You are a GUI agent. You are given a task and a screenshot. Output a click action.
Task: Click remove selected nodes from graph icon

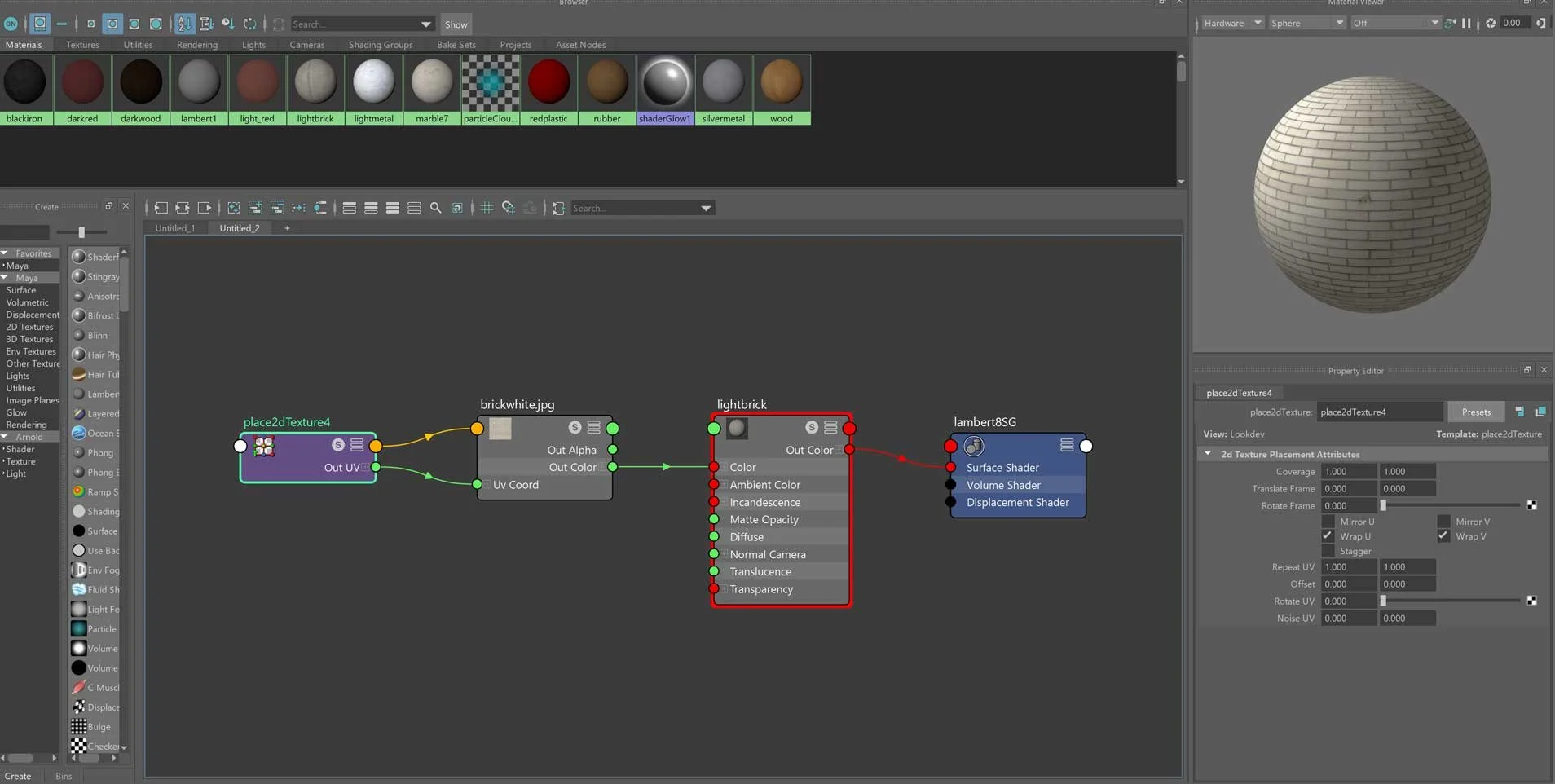[x=277, y=208]
